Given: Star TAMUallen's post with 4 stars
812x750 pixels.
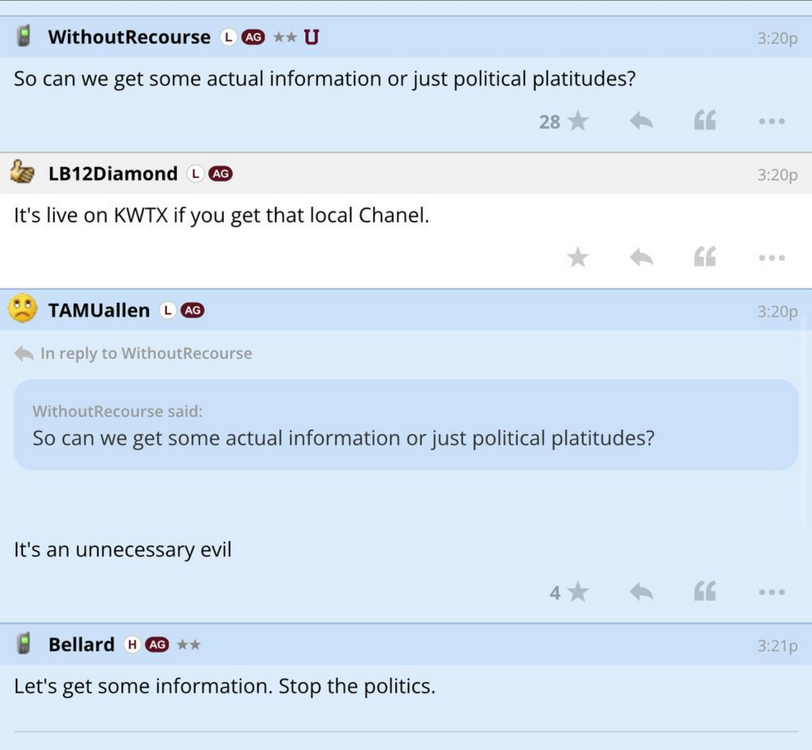Looking at the screenshot, I should tap(577, 592).
